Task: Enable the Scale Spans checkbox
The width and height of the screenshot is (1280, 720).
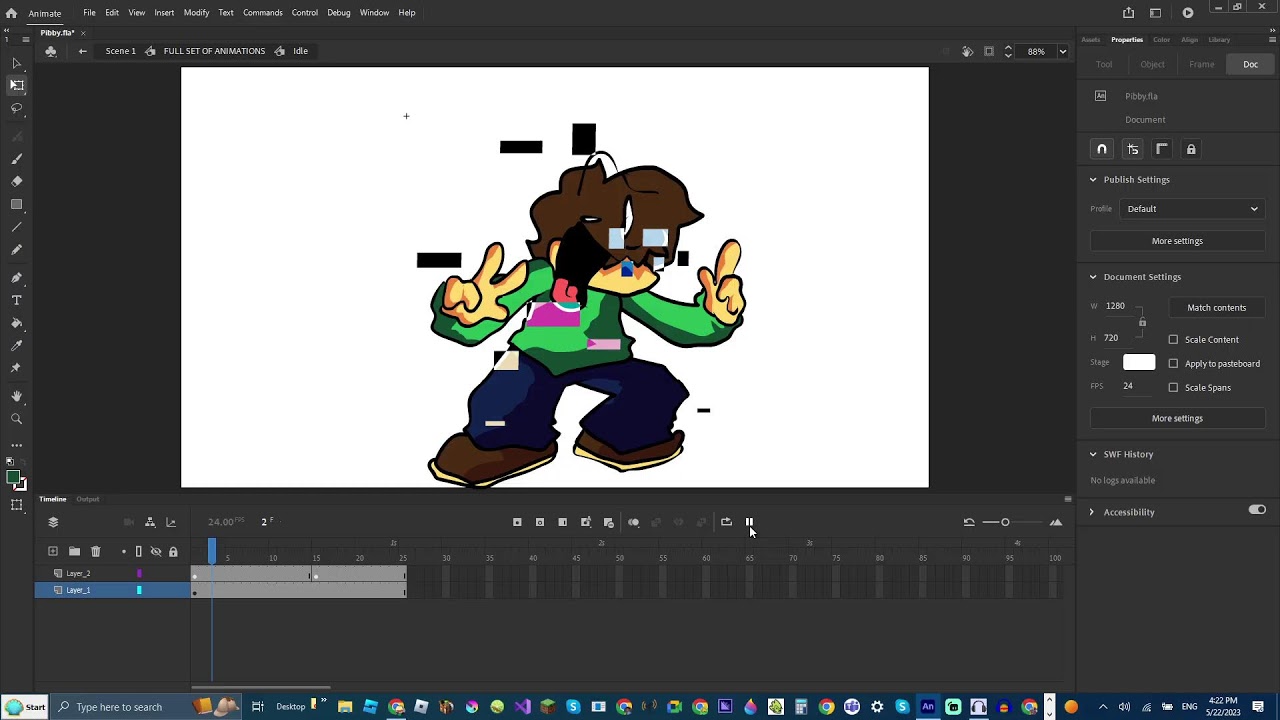Action: (1174, 388)
